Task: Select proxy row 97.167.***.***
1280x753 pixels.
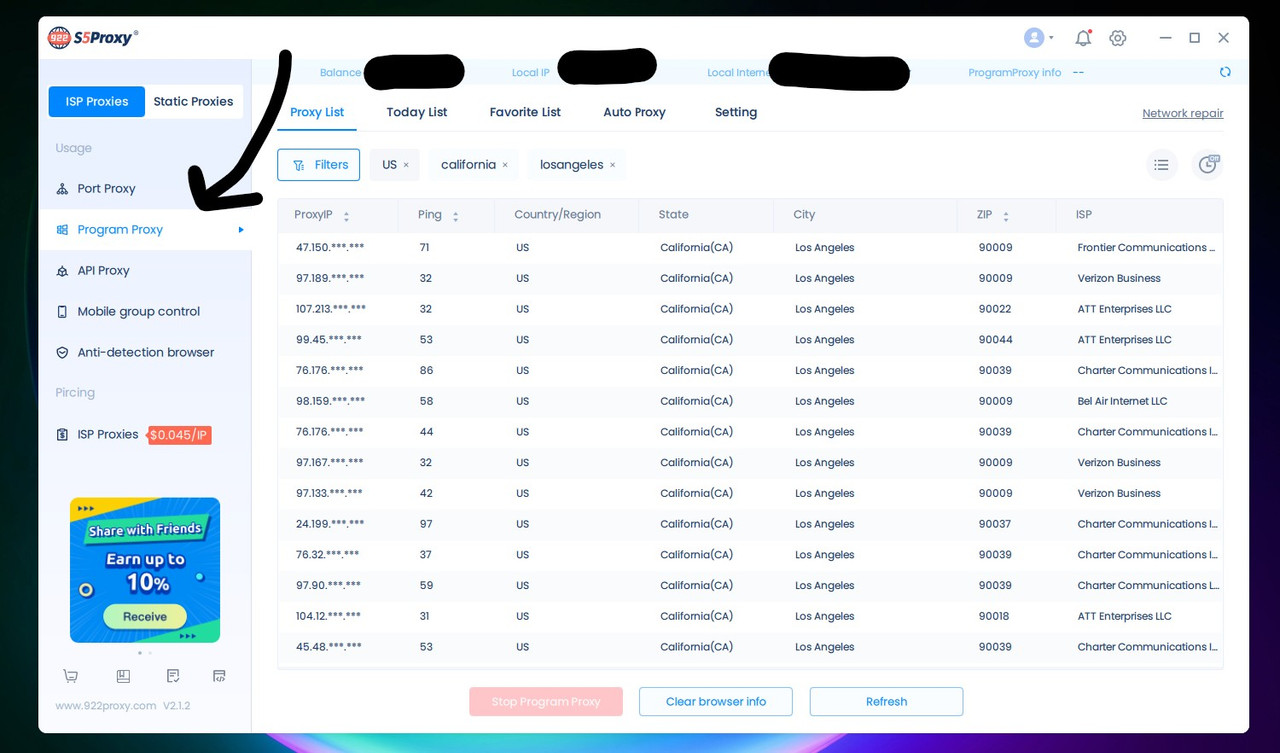Action: (750, 462)
